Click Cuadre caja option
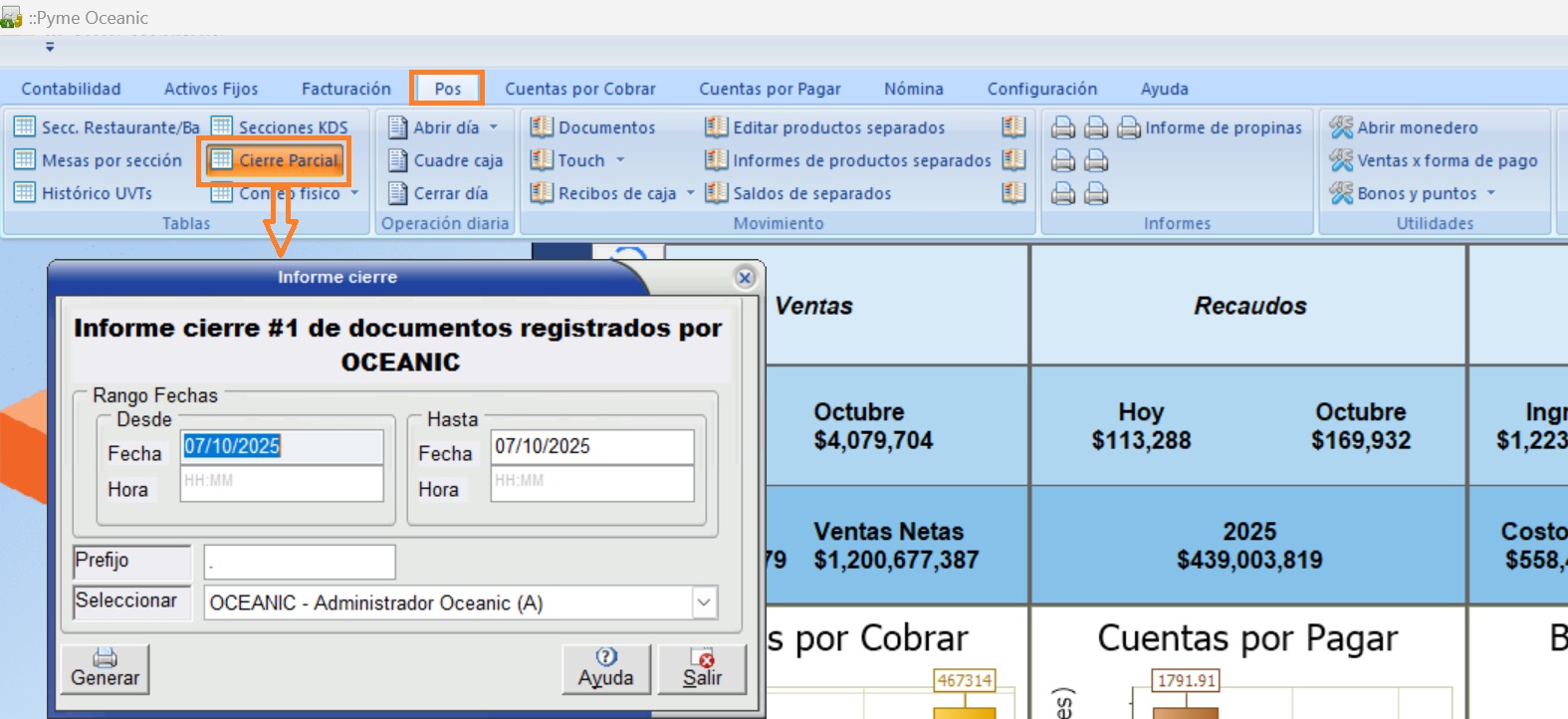This screenshot has width=1568, height=719. (446, 160)
